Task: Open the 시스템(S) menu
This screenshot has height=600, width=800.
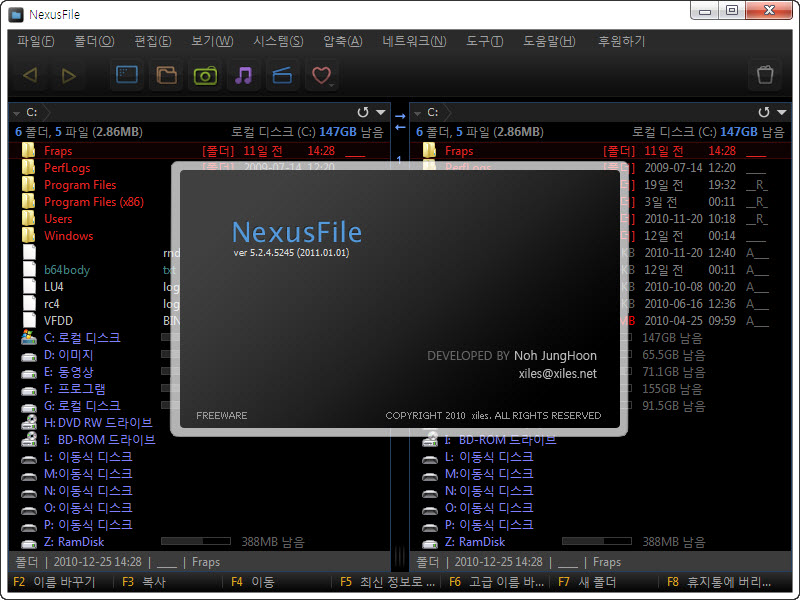Action: pyautogui.click(x=279, y=41)
